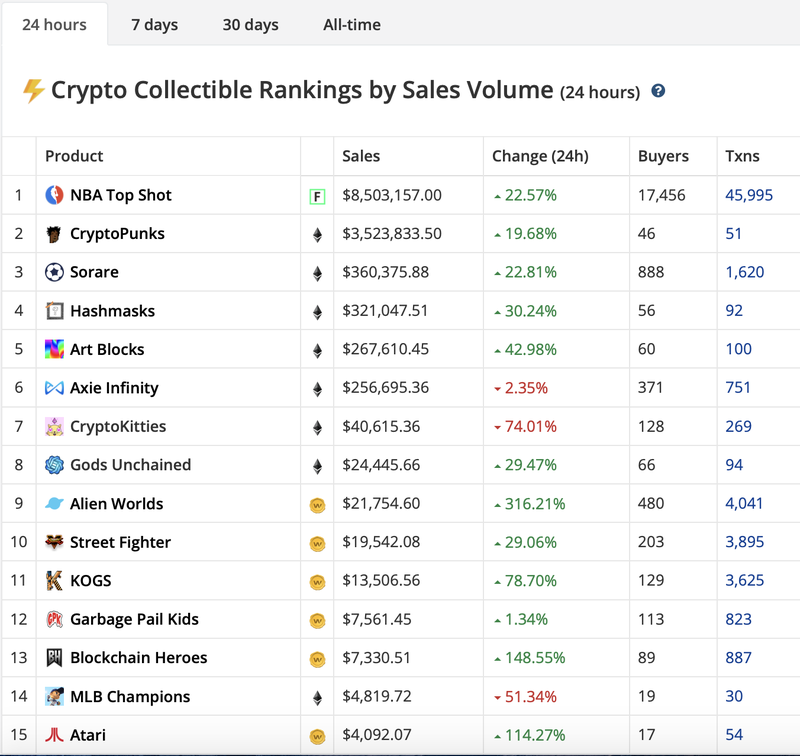Viewport: 800px width, 756px height.
Task: Click the Flow blockchain icon for NBA Top Shot
Action: [317, 196]
